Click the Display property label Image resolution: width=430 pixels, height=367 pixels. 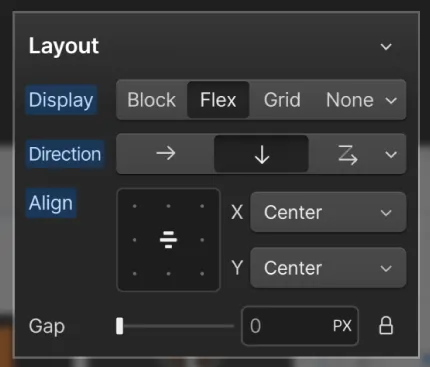click(61, 100)
